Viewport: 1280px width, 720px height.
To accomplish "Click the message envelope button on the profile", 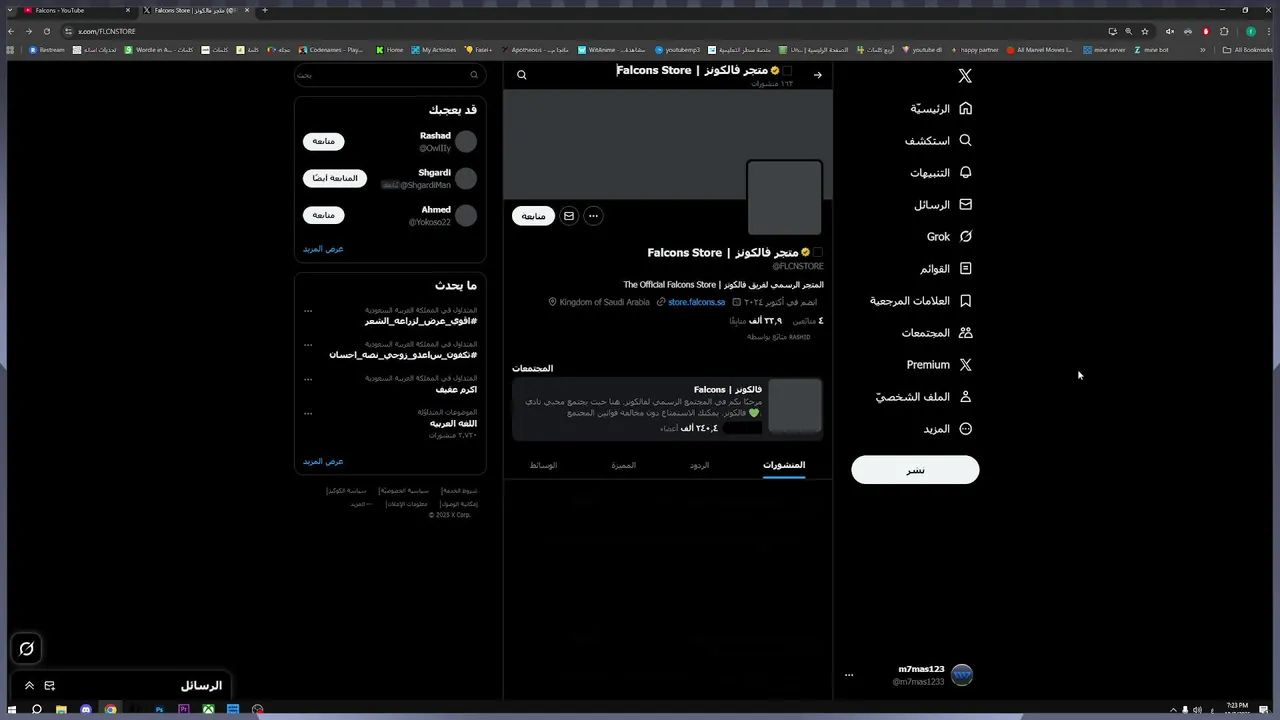I will tap(569, 215).
